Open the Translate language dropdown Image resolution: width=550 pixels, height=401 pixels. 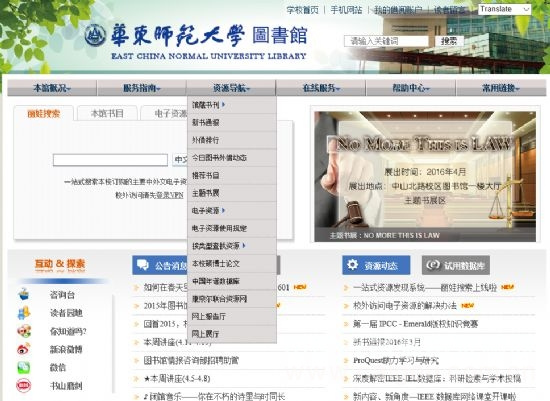(504, 9)
